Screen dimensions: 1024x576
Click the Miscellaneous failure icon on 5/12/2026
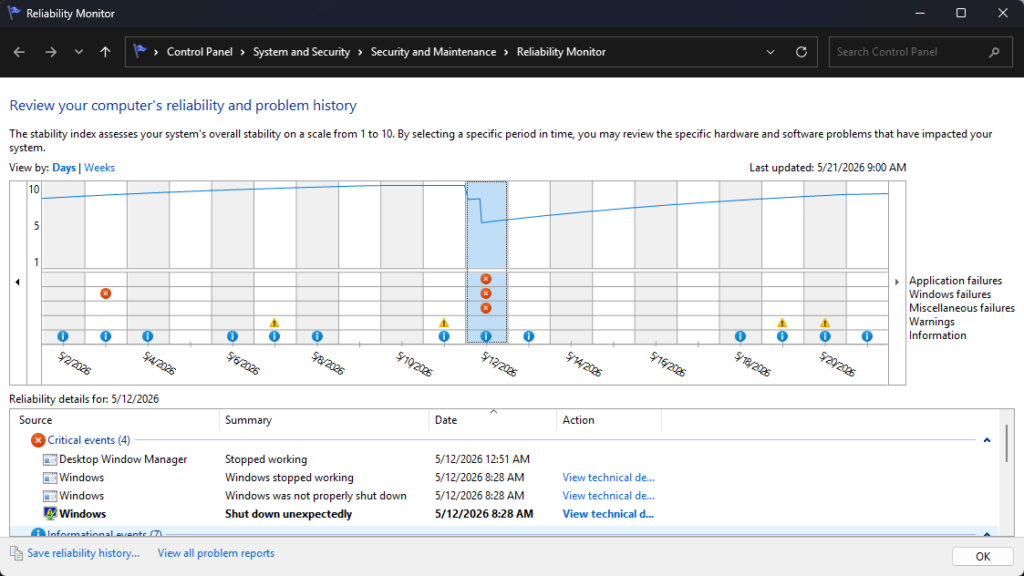click(x=486, y=308)
